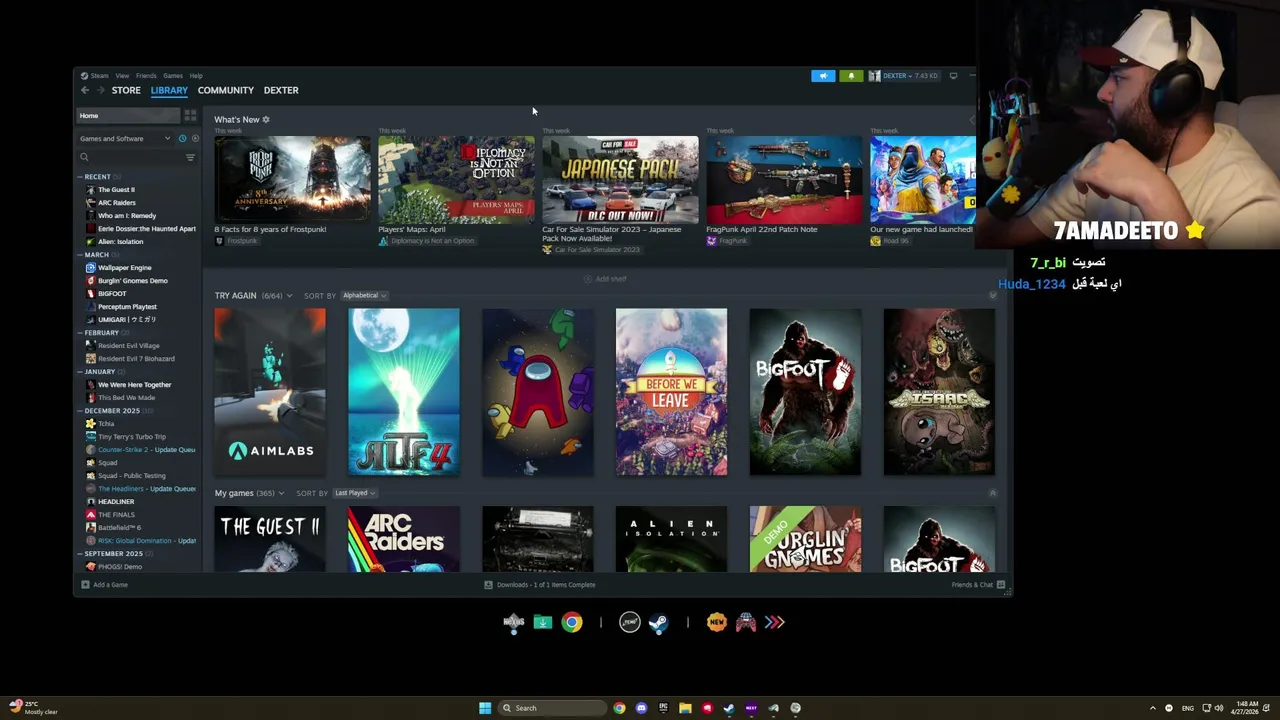Viewport: 1280px width, 720px height.
Task: Open Discord from the Windows taskbar
Action: coord(641,708)
